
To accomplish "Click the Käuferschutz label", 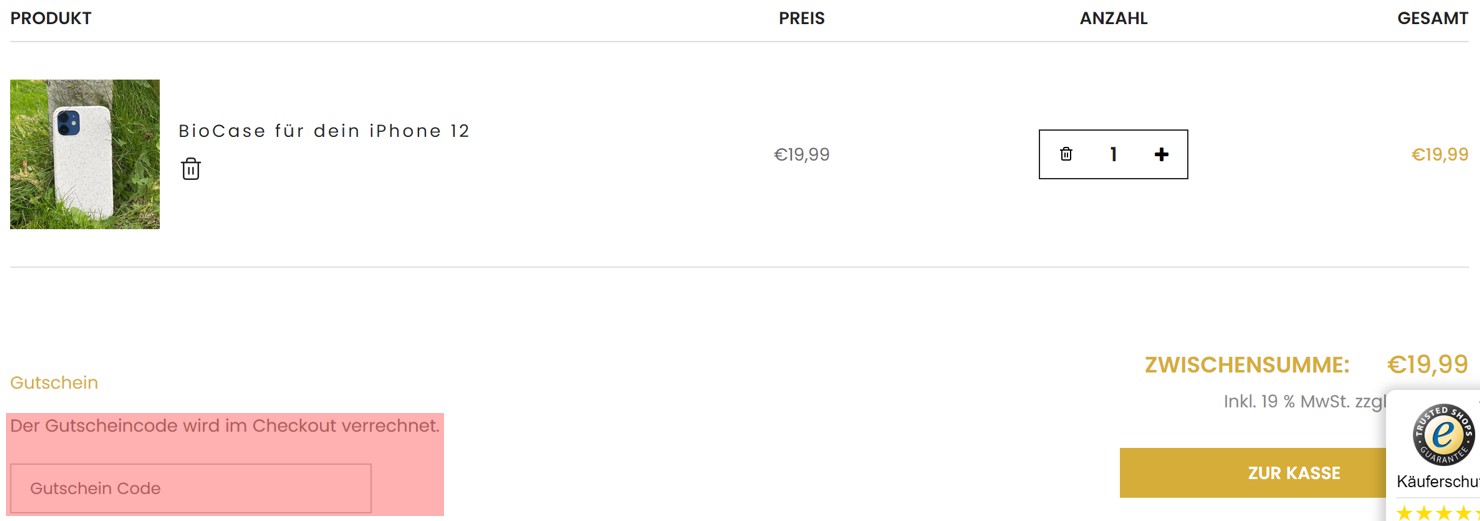I will point(1438,482).
